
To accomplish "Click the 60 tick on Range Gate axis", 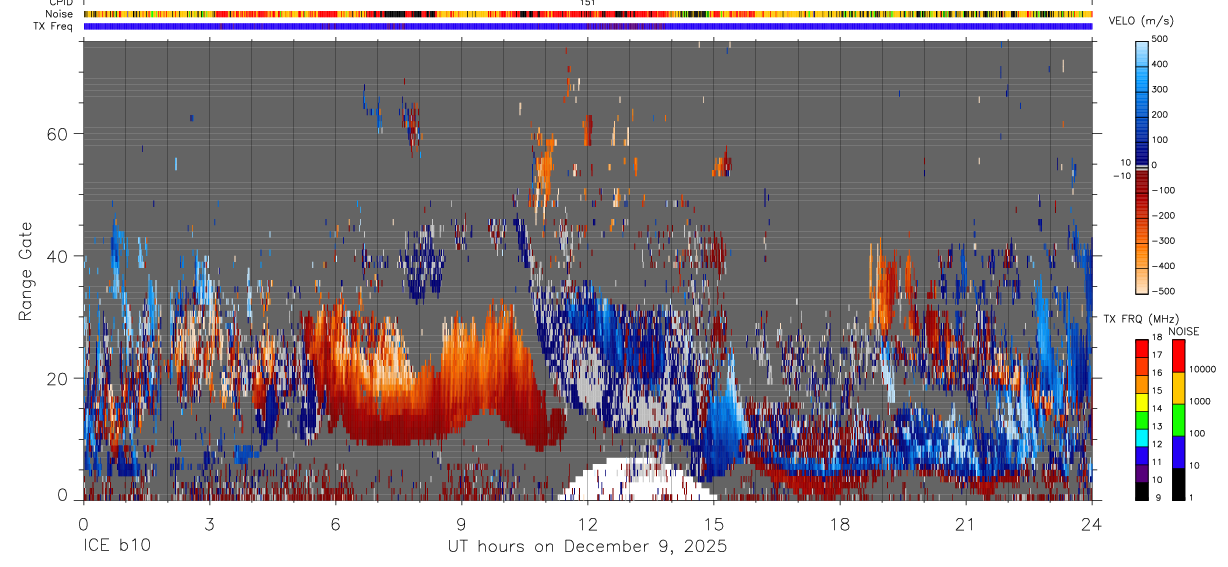I will [59, 133].
